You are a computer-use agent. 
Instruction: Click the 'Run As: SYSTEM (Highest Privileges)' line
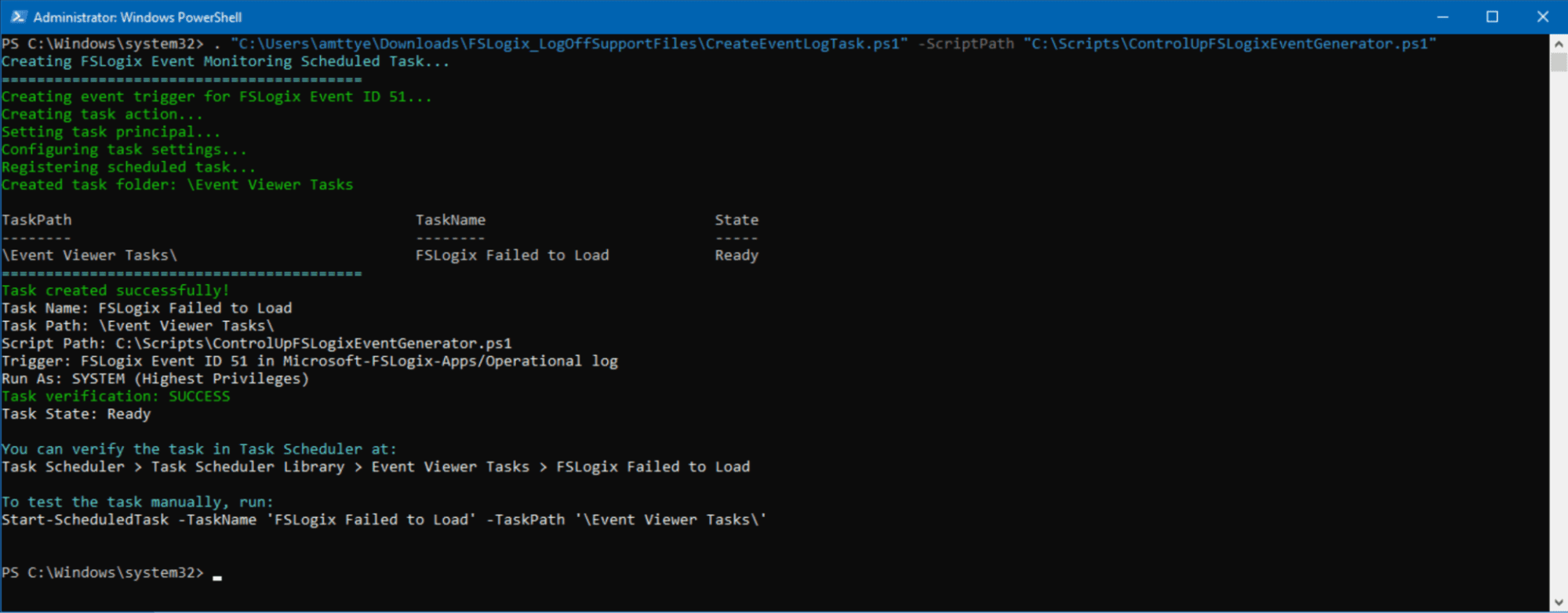pyautogui.click(x=155, y=379)
